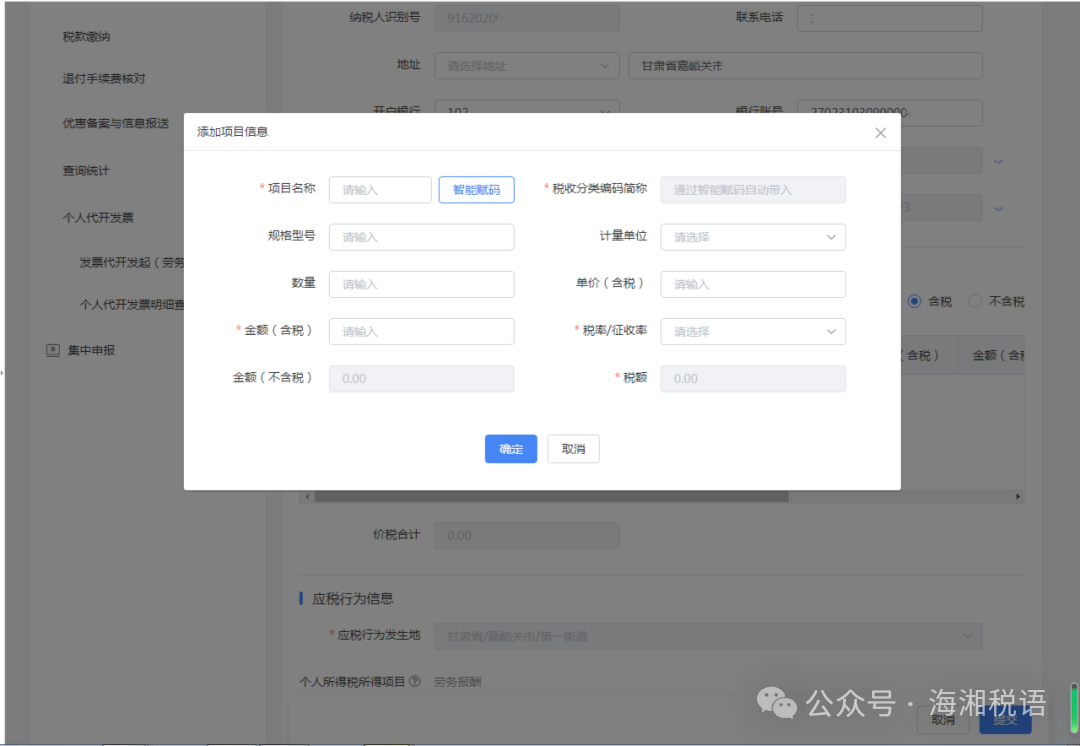Click the 数量 quantity input field

421,284
